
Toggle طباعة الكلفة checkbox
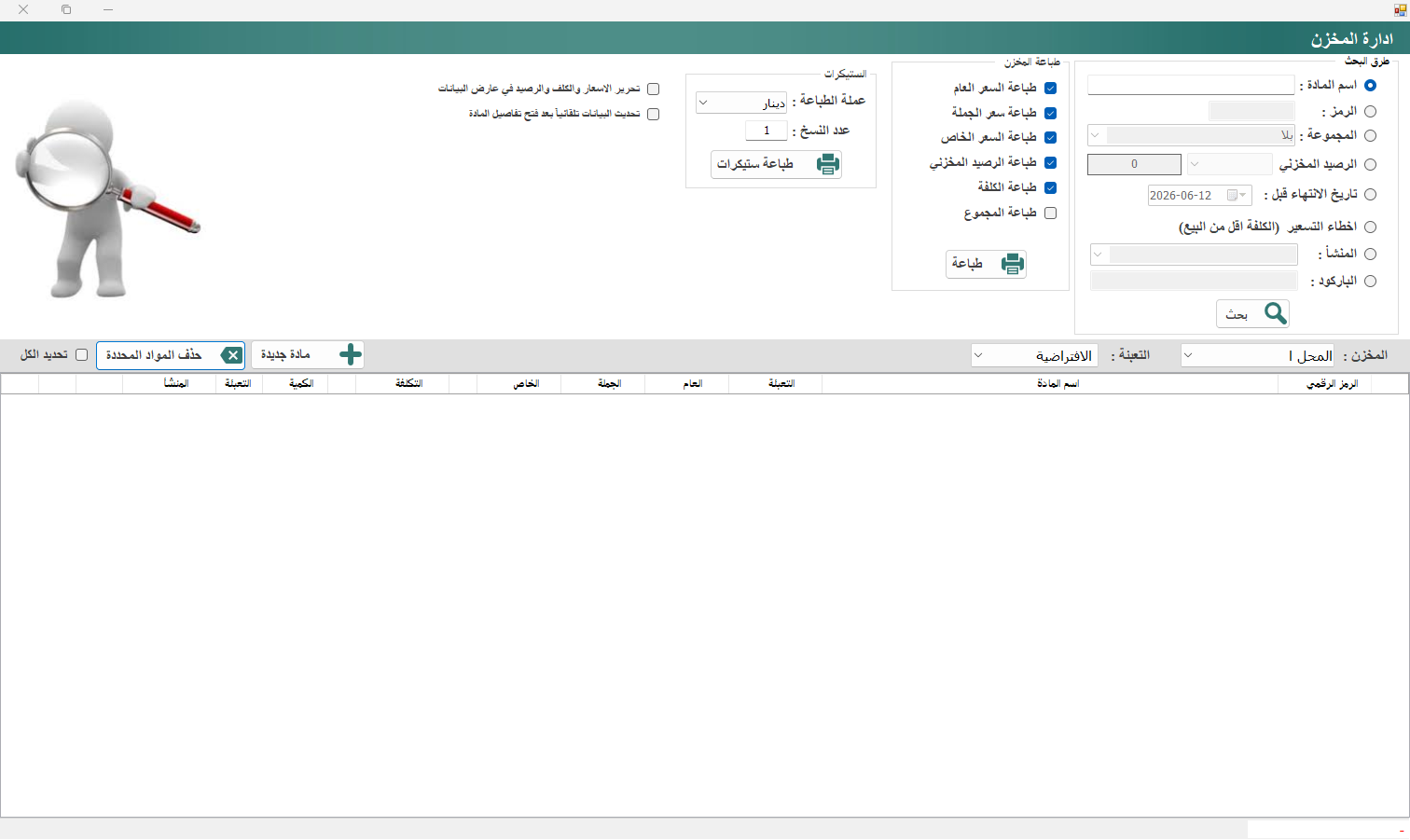pyautogui.click(x=1051, y=187)
